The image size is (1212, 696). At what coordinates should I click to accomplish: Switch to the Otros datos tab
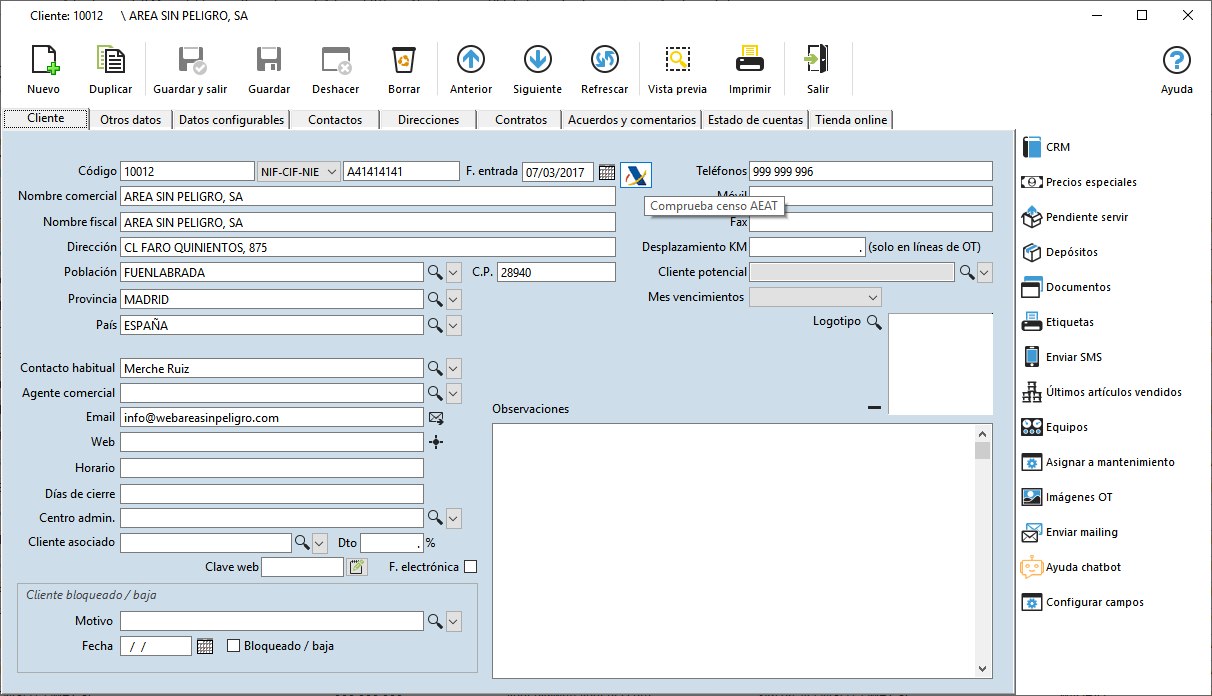(x=131, y=120)
